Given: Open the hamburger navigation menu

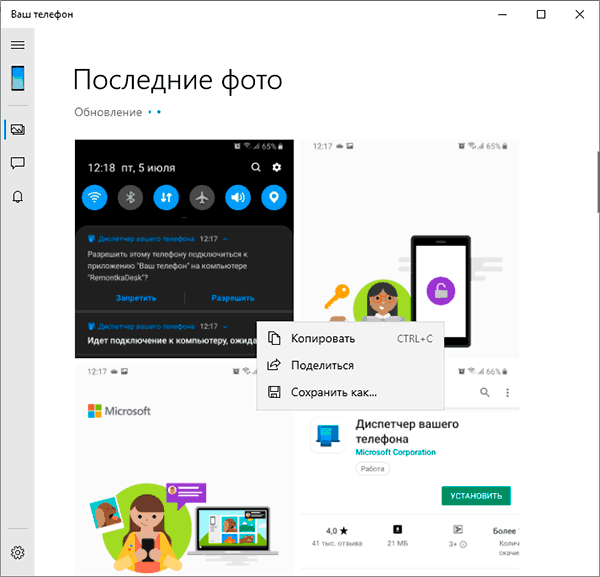Looking at the screenshot, I should 17,45.
